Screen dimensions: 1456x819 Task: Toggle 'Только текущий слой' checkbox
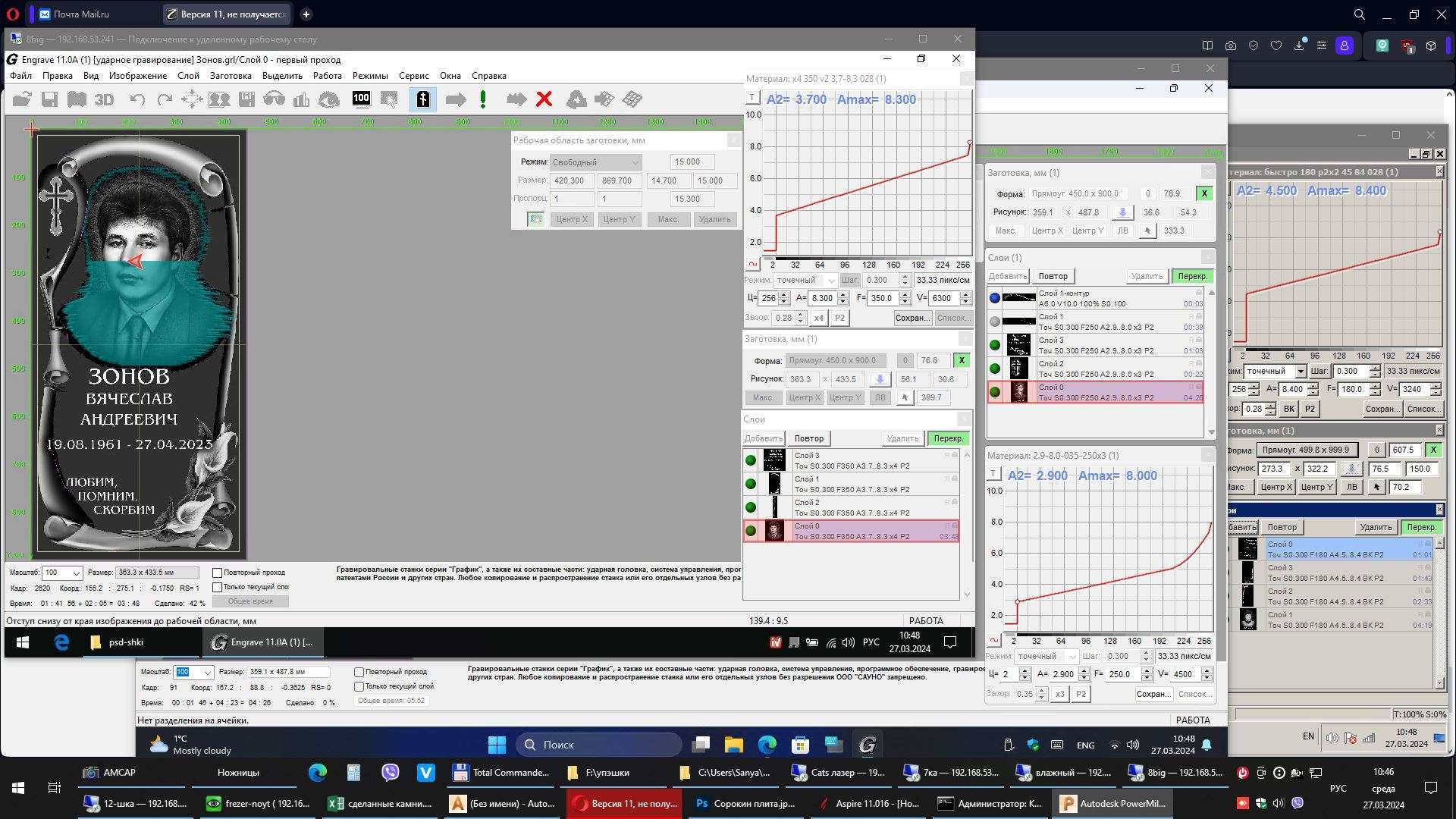218,587
